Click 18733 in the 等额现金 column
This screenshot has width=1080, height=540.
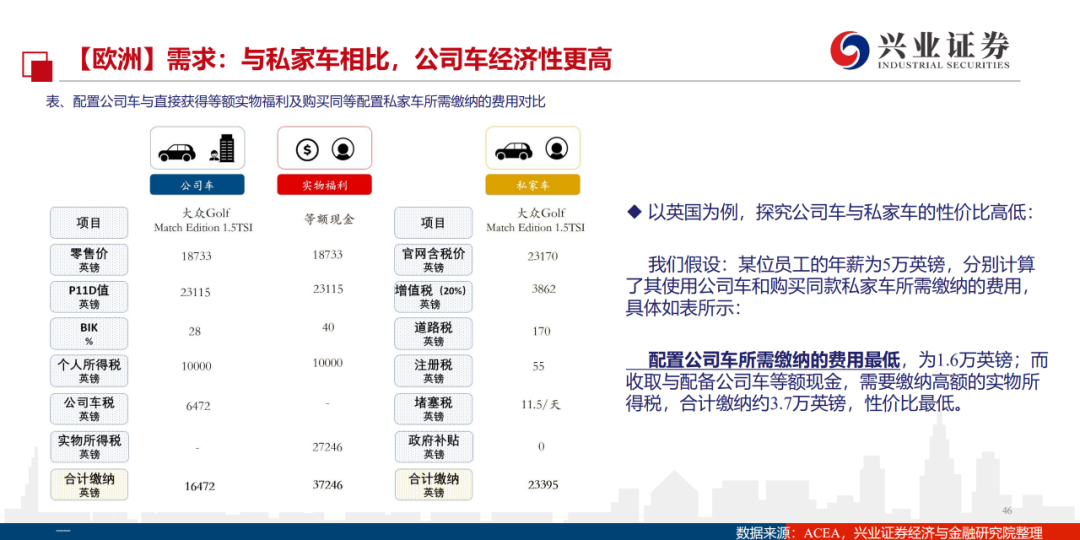click(328, 253)
